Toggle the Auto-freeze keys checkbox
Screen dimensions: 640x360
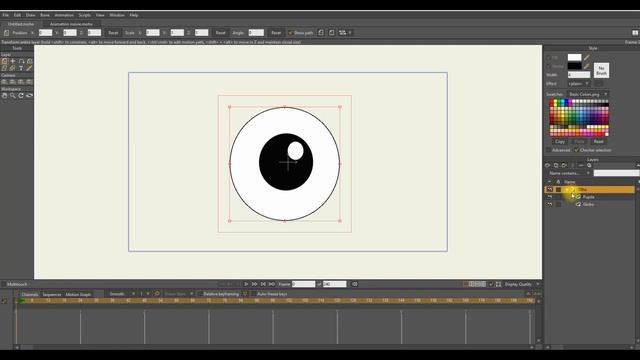(x=253, y=294)
